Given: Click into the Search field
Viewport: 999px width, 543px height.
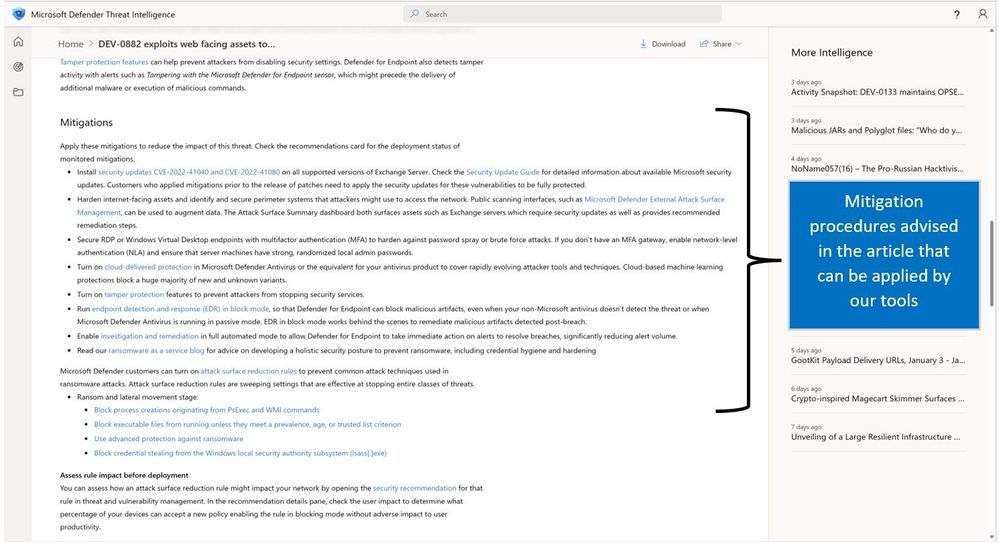Looking at the screenshot, I should [x=563, y=14].
